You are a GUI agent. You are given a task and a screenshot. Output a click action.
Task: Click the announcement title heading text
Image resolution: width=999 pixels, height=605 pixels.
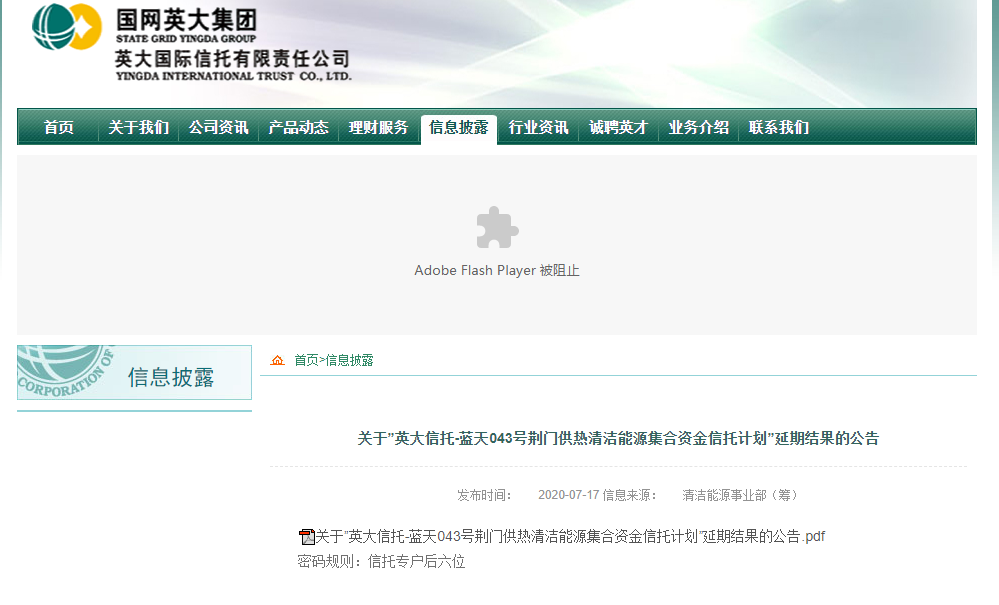(618, 438)
